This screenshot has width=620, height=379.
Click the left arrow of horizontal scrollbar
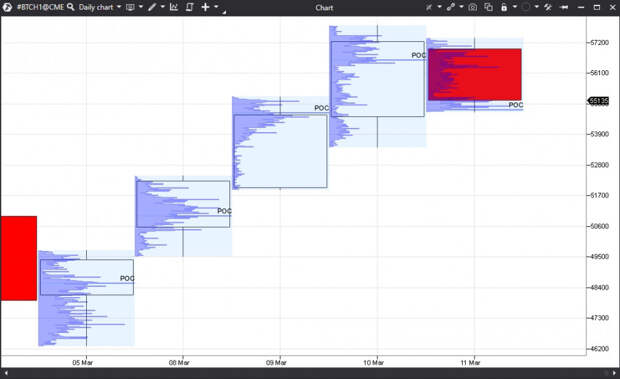[x=6, y=373]
